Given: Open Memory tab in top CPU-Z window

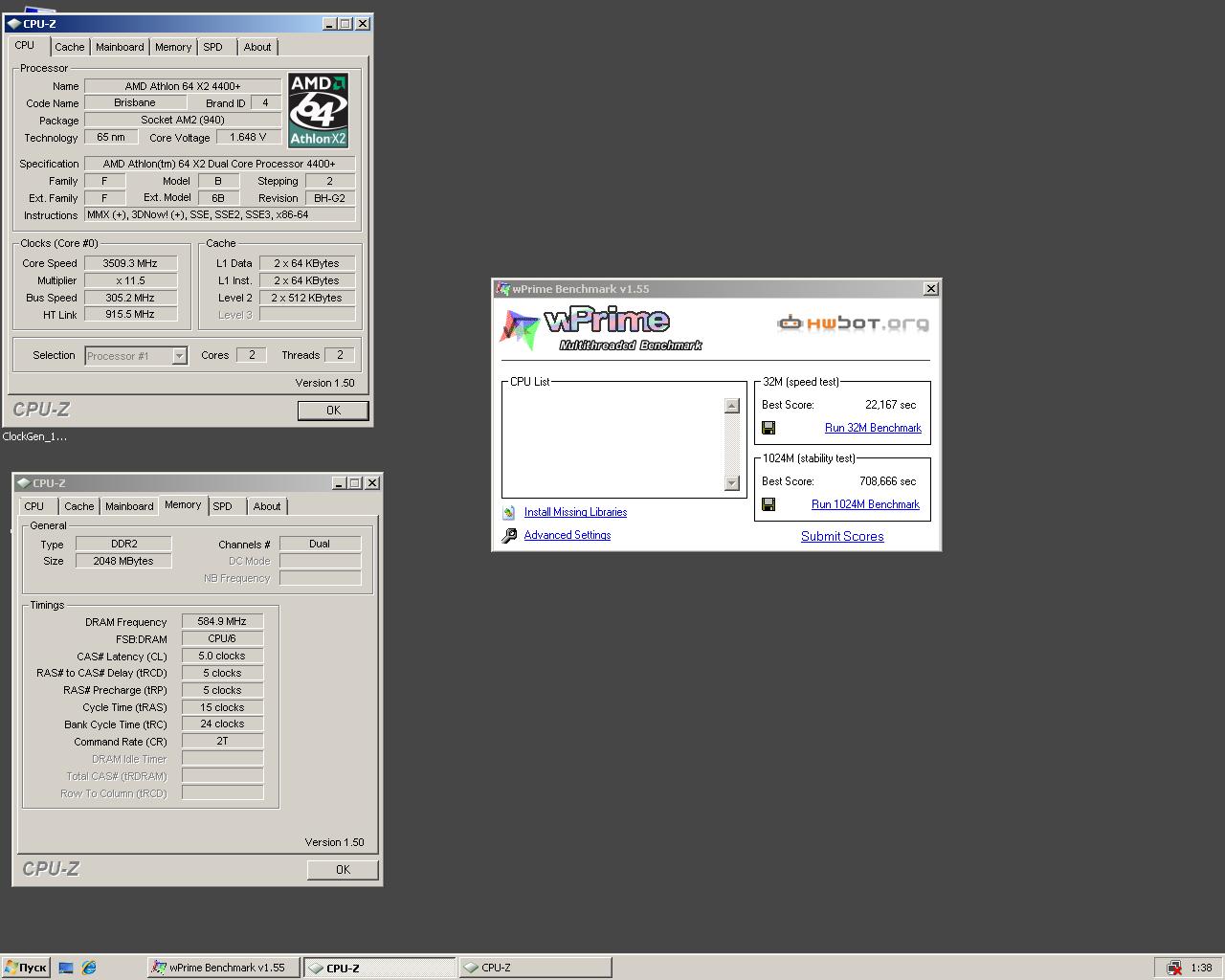Looking at the screenshot, I should 173,47.
